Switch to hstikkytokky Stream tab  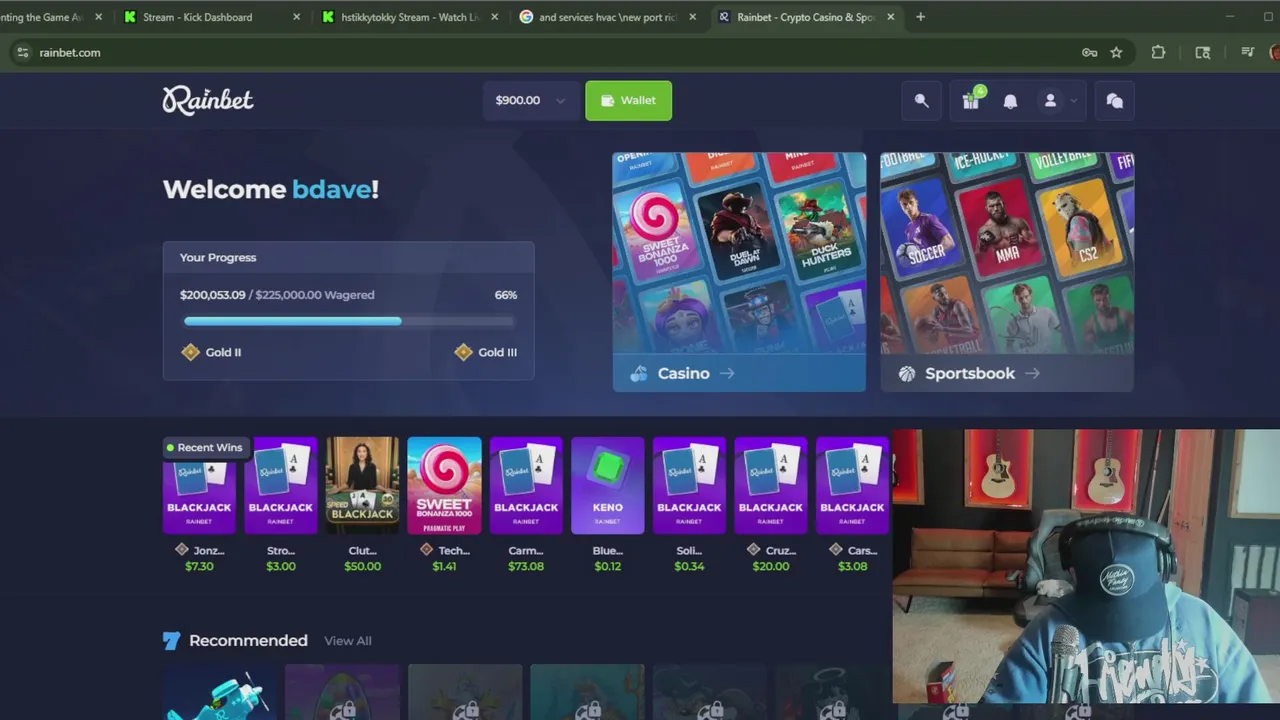410,17
